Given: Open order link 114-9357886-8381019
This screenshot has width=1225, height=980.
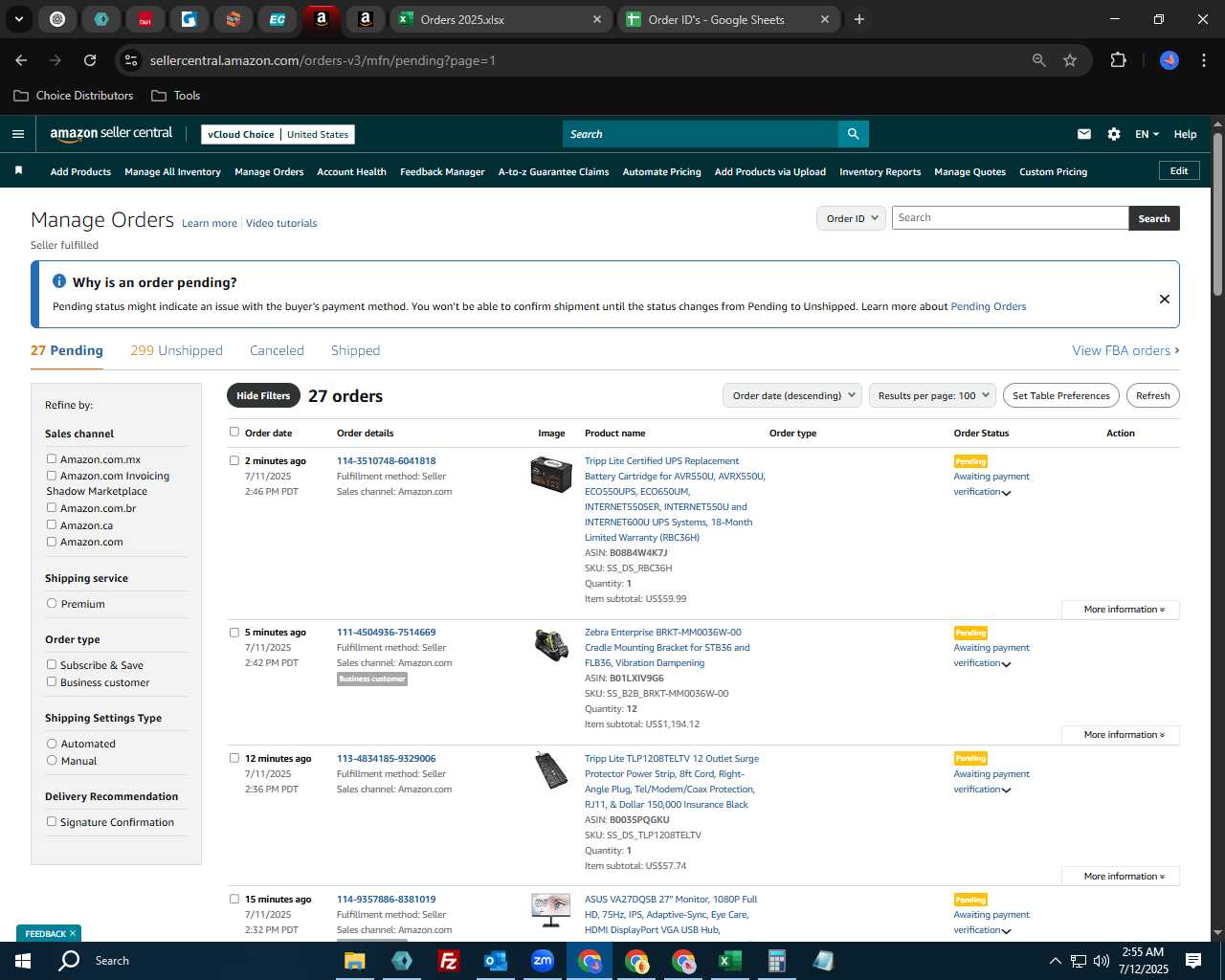Looking at the screenshot, I should pos(386,899).
